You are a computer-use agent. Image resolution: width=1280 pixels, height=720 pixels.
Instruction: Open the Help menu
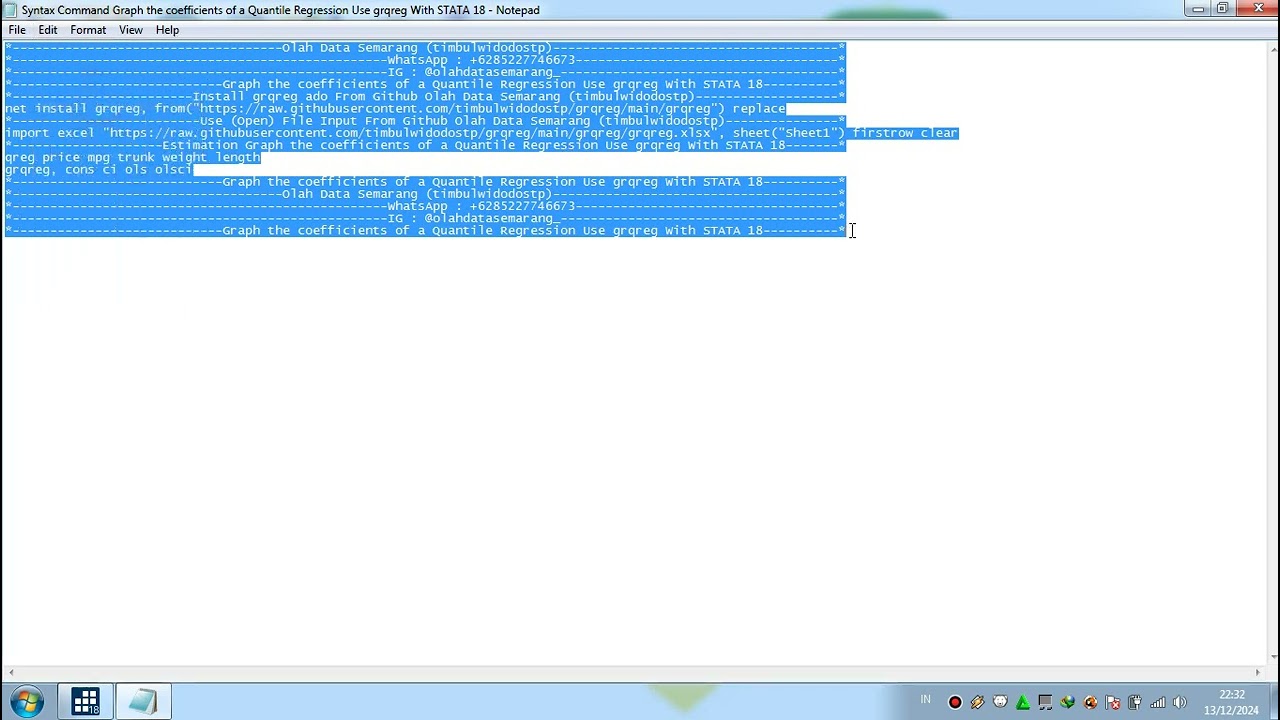coord(167,30)
